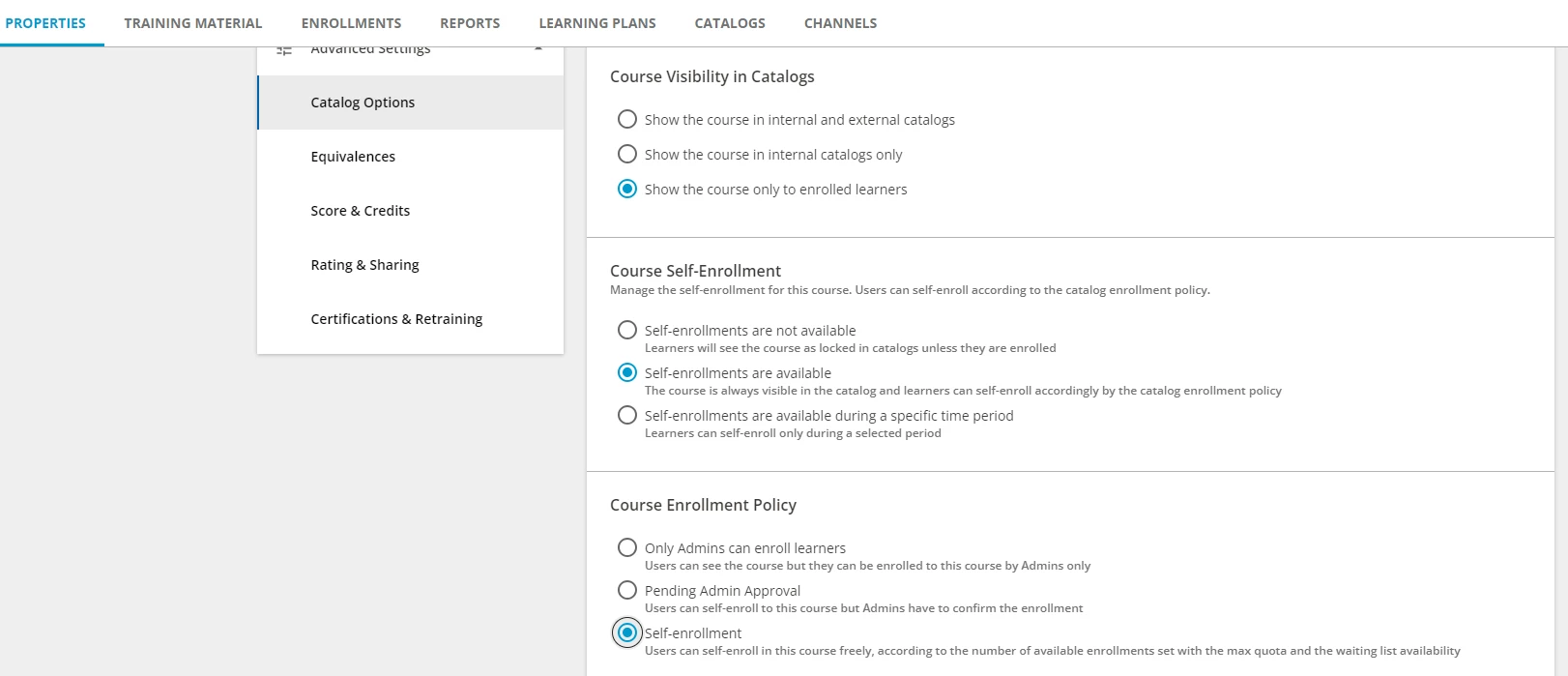Go to the Reports tab
This screenshot has width=1568, height=676.
470,23
